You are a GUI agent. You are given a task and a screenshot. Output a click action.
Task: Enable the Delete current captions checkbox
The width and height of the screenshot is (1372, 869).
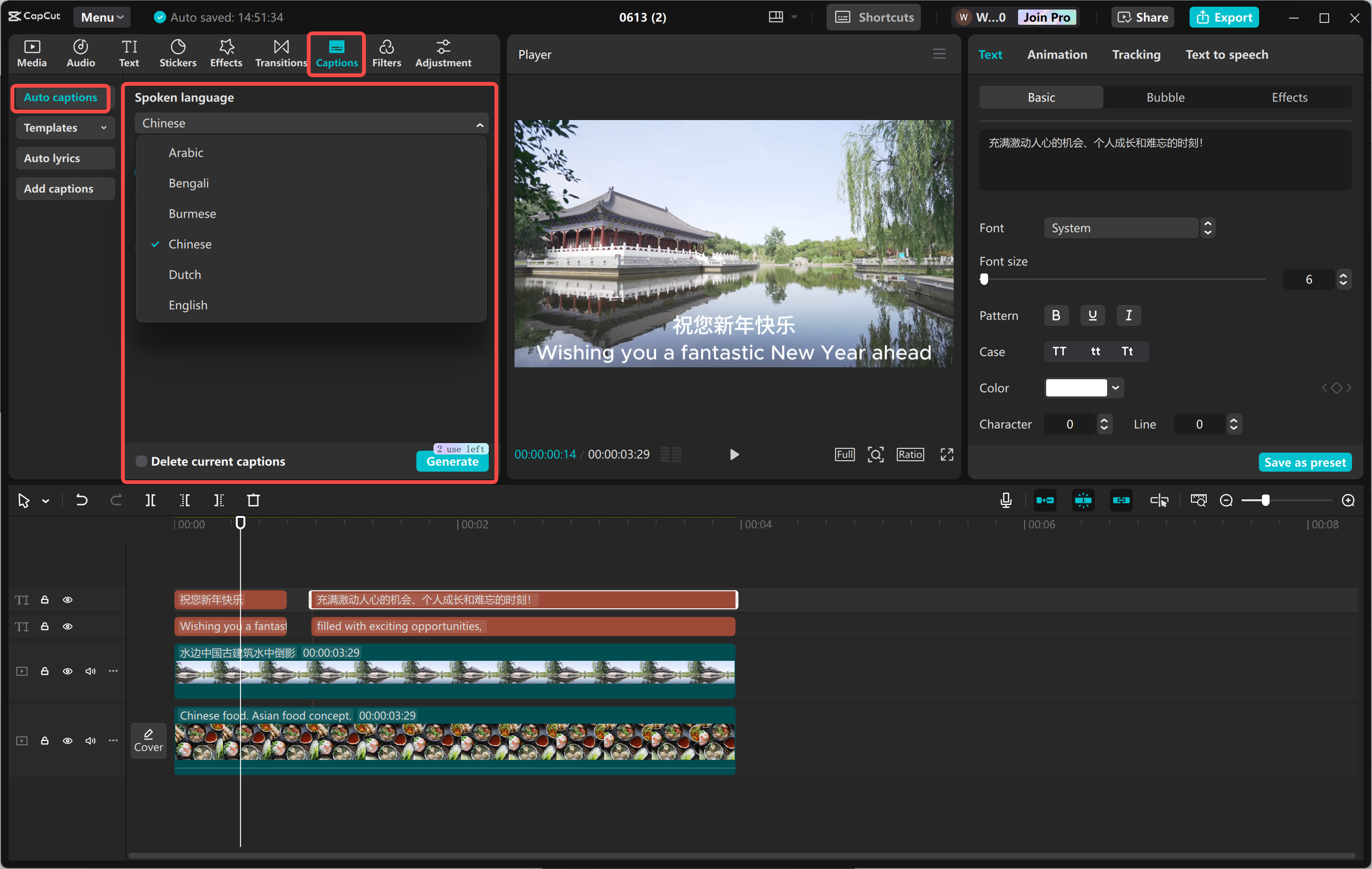click(141, 461)
